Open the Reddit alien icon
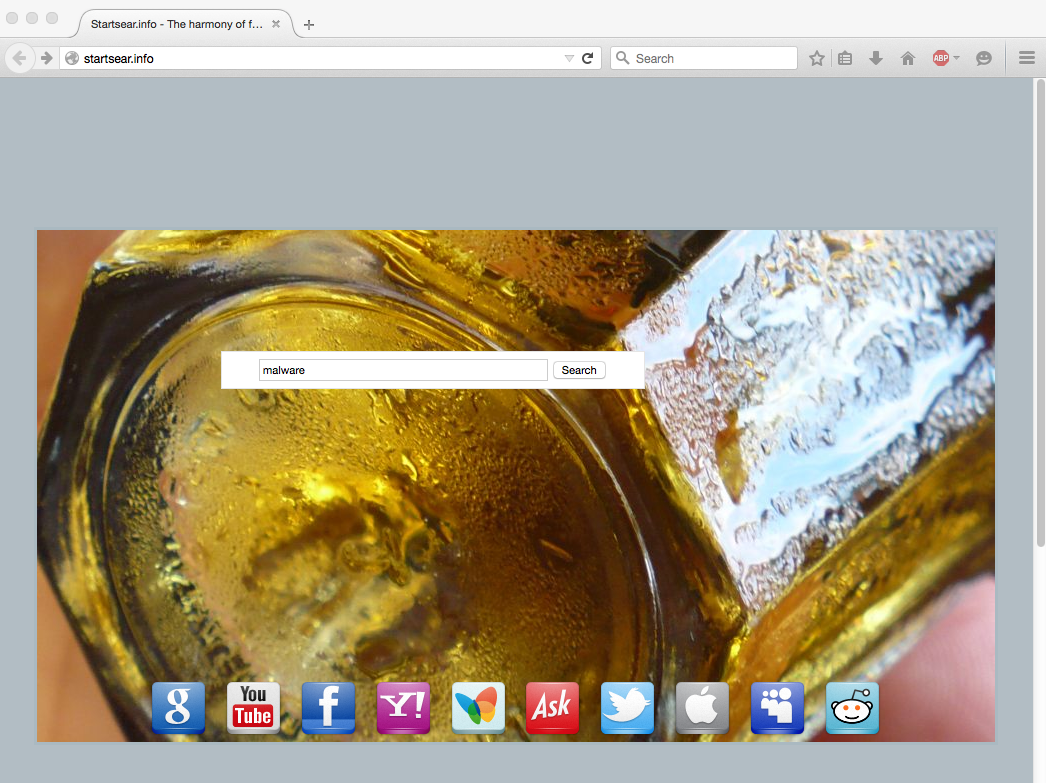This screenshot has width=1046, height=783. pyautogui.click(x=852, y=708)
